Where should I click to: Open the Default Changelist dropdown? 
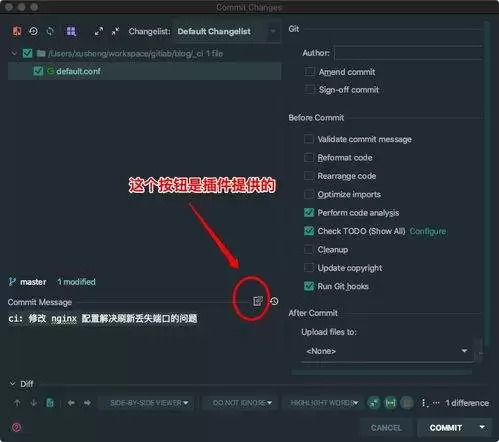coord(228,32)
